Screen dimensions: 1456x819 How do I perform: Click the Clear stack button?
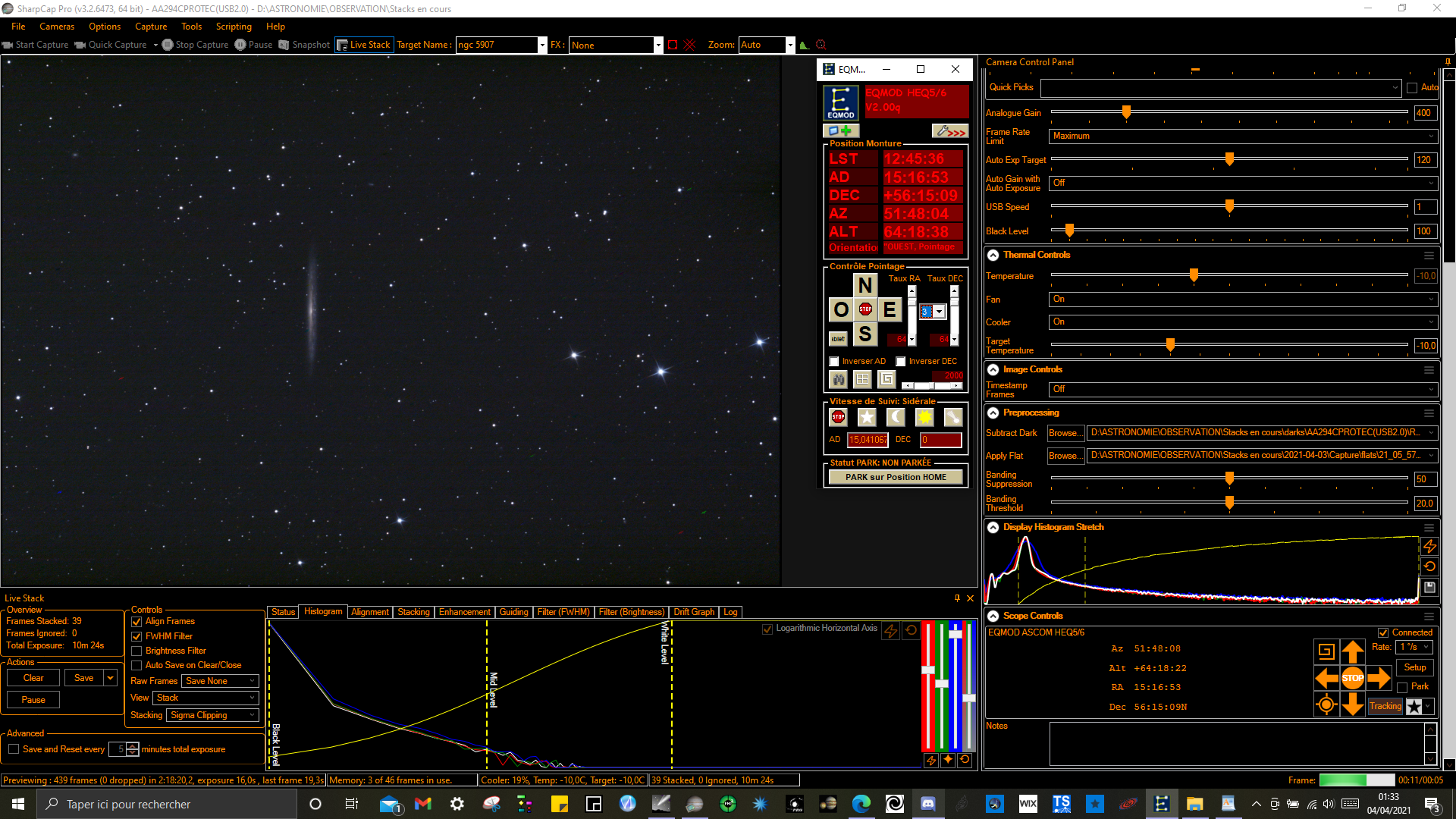(x=33, y=678)
